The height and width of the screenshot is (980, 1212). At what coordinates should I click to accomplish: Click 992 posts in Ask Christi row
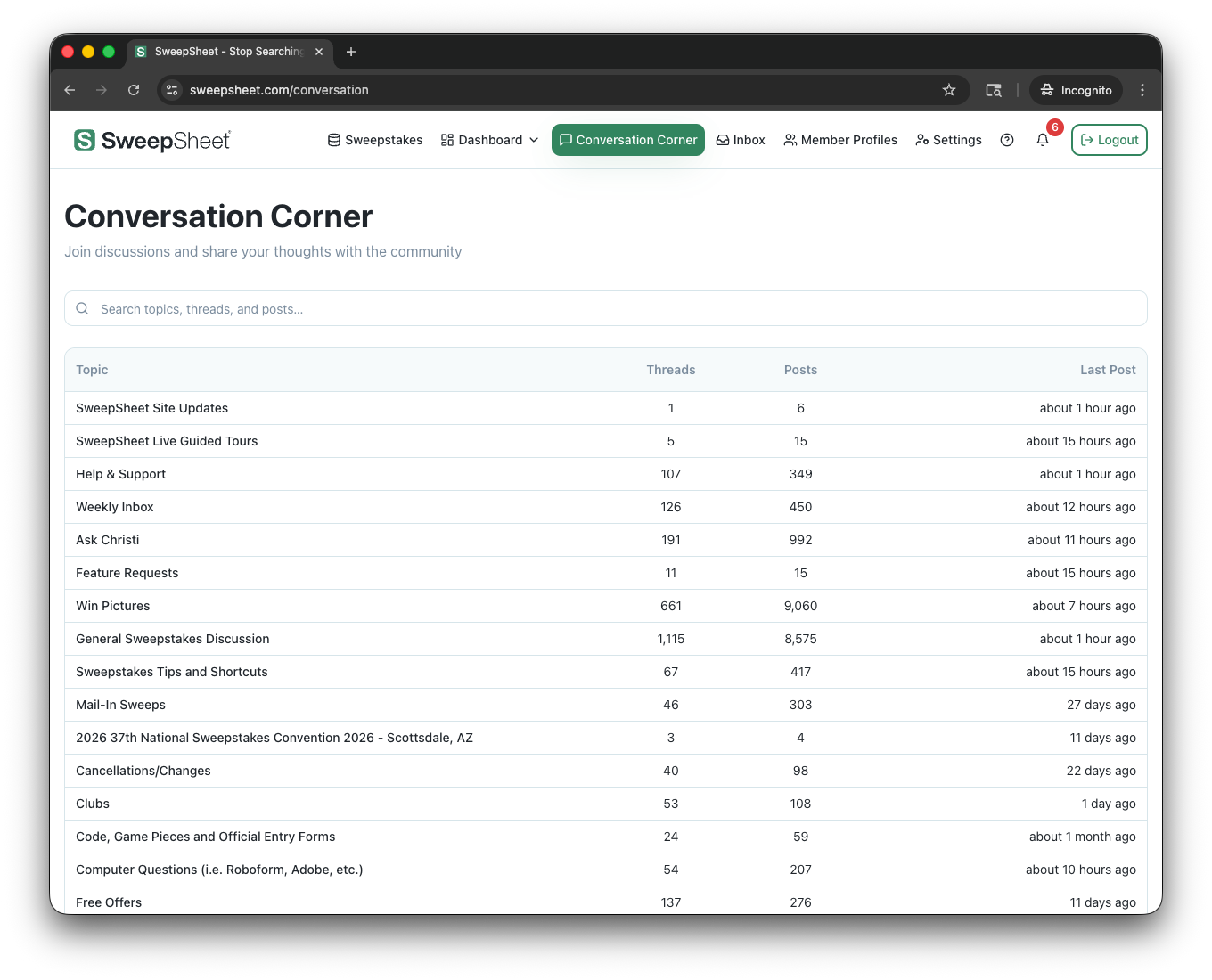click(800, 540)
